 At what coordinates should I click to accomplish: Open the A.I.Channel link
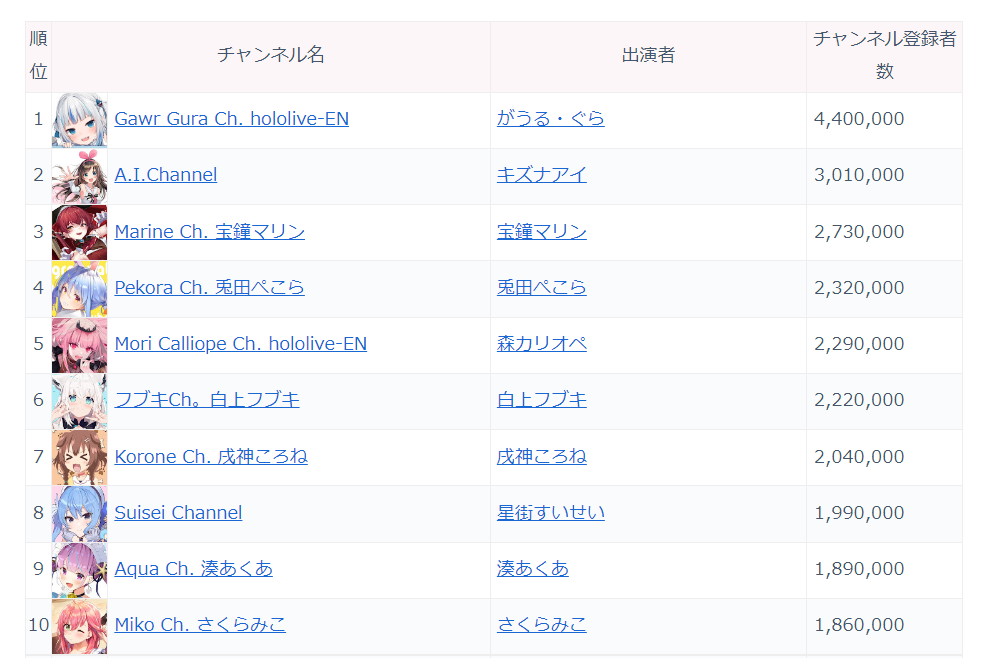[165, 174]
